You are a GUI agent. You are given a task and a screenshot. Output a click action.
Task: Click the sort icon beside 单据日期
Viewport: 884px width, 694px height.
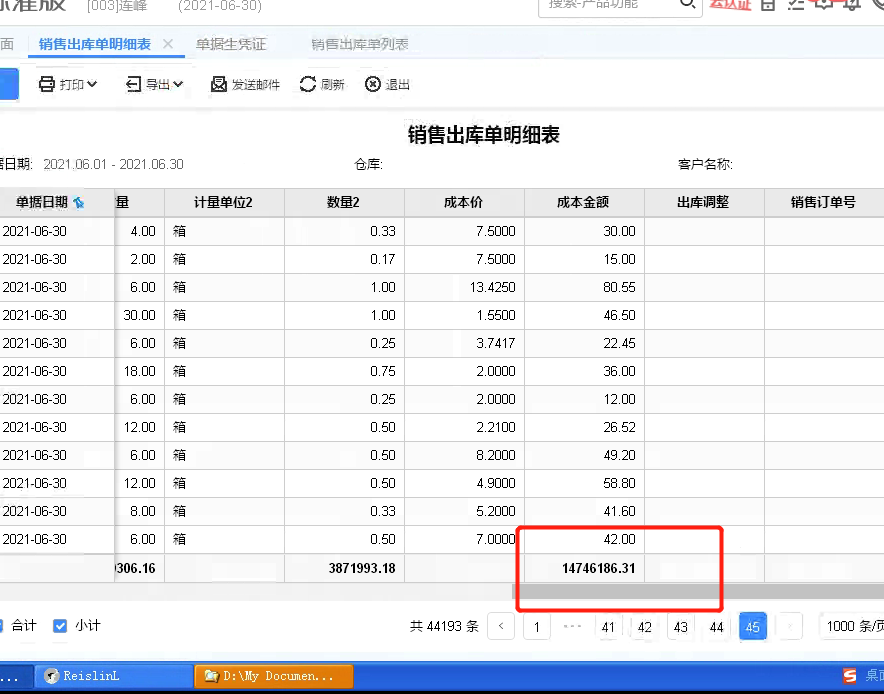pos(79,203)
